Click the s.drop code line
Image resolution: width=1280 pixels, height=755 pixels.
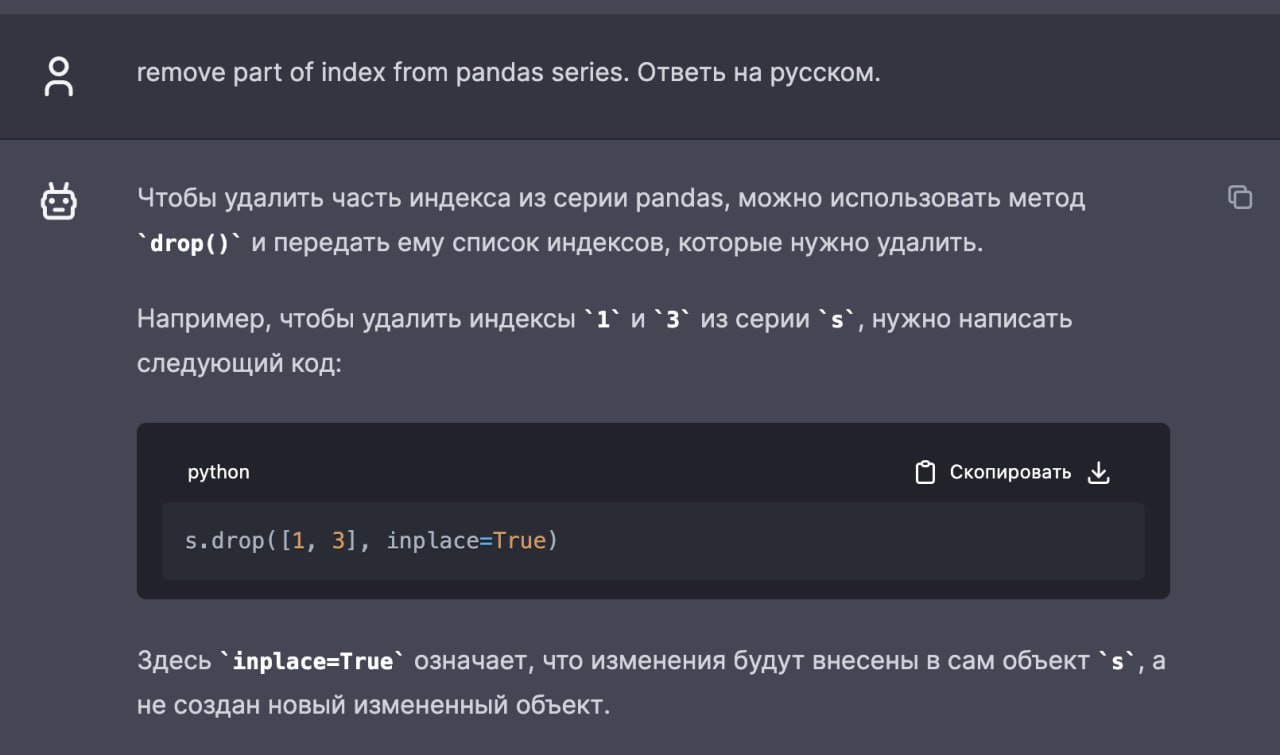click(371, 541)
